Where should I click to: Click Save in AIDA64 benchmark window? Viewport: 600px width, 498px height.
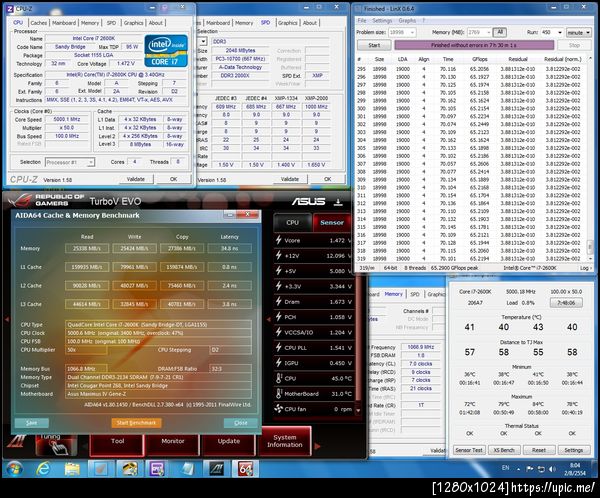pyautogui.click(x=32, y=423)
